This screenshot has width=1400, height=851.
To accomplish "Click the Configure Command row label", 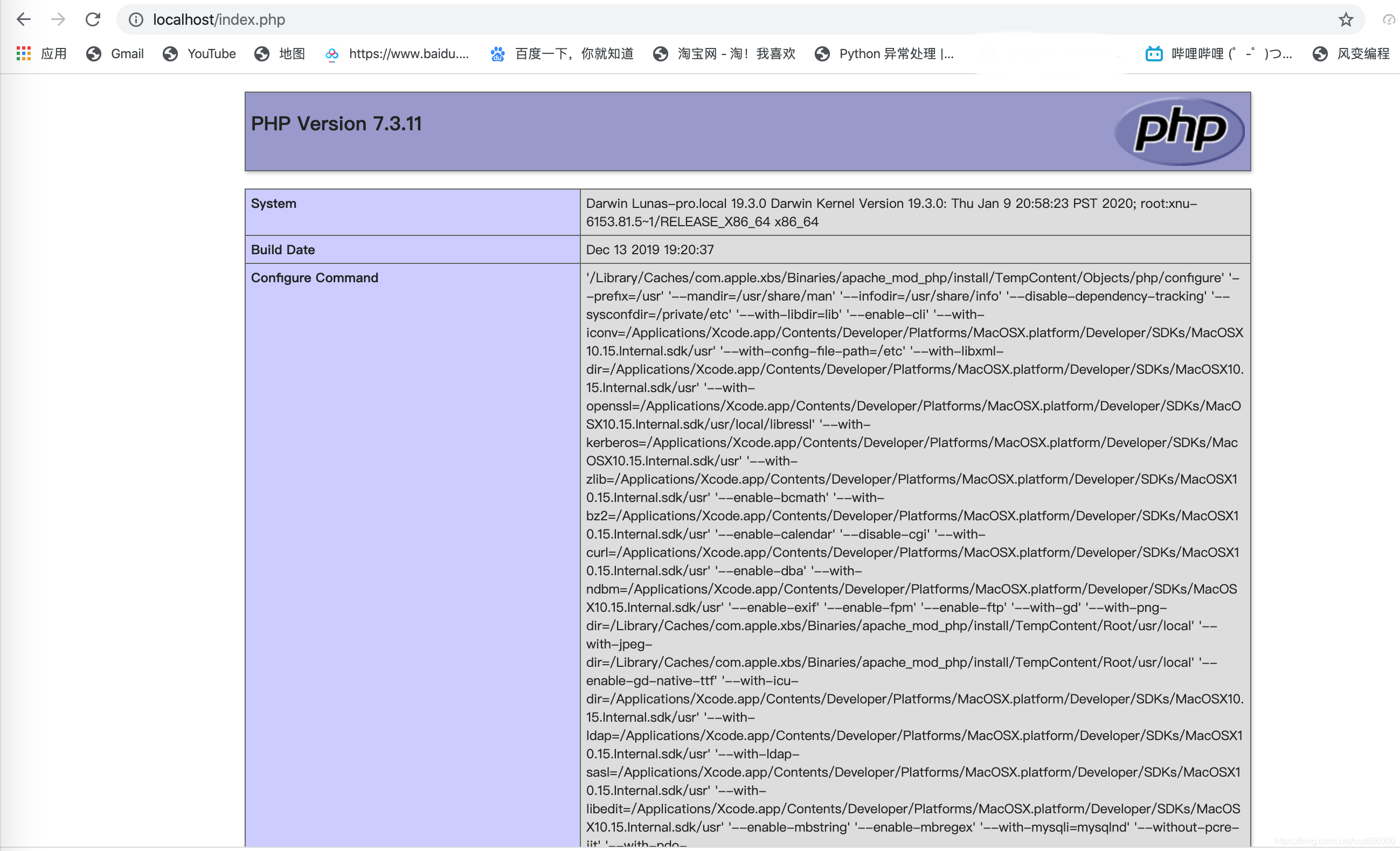I will click(x=314, y=277).
